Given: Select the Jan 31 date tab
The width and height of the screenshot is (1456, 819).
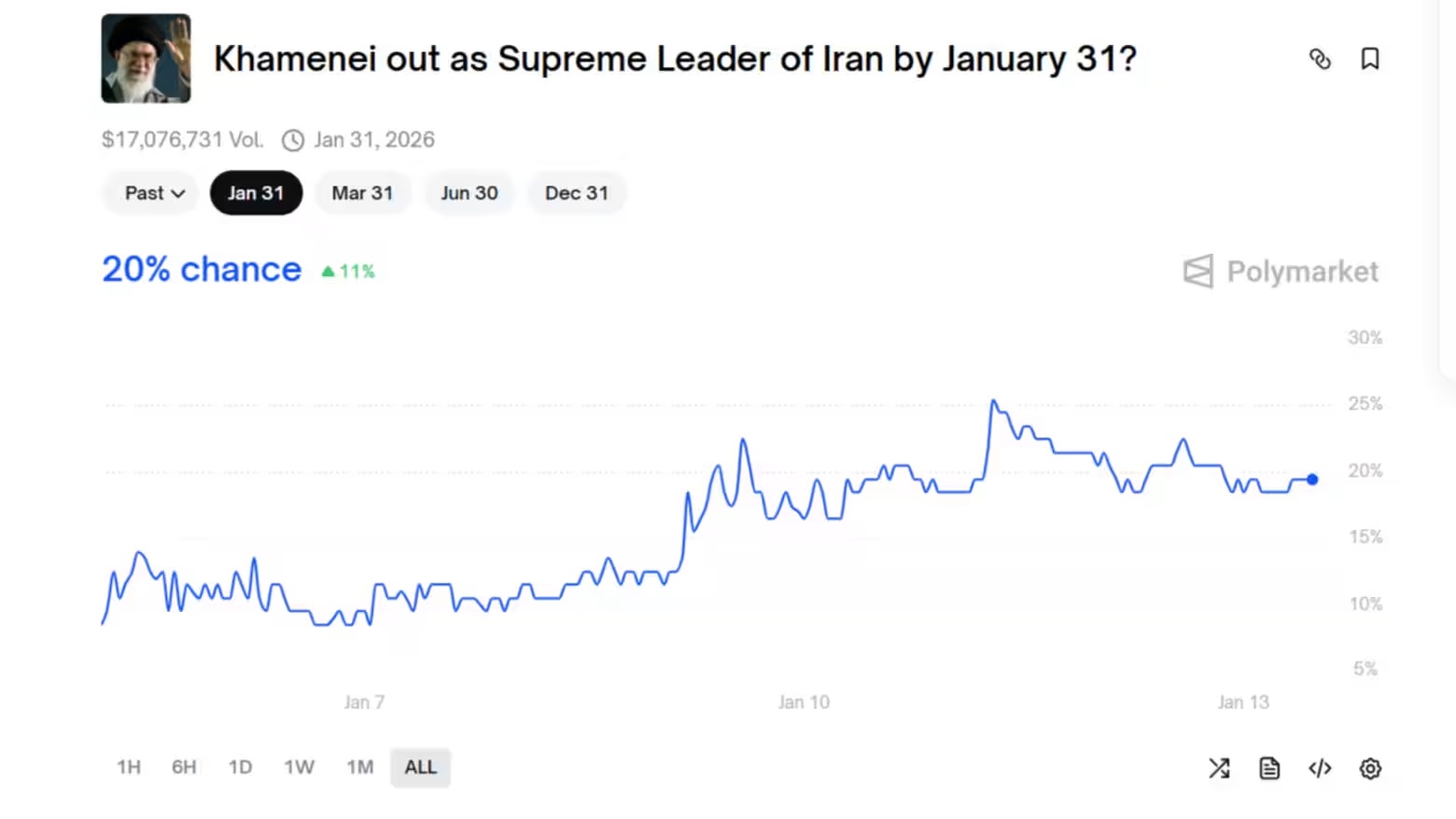Looking at the screenshot, I should tap(256, 193).
